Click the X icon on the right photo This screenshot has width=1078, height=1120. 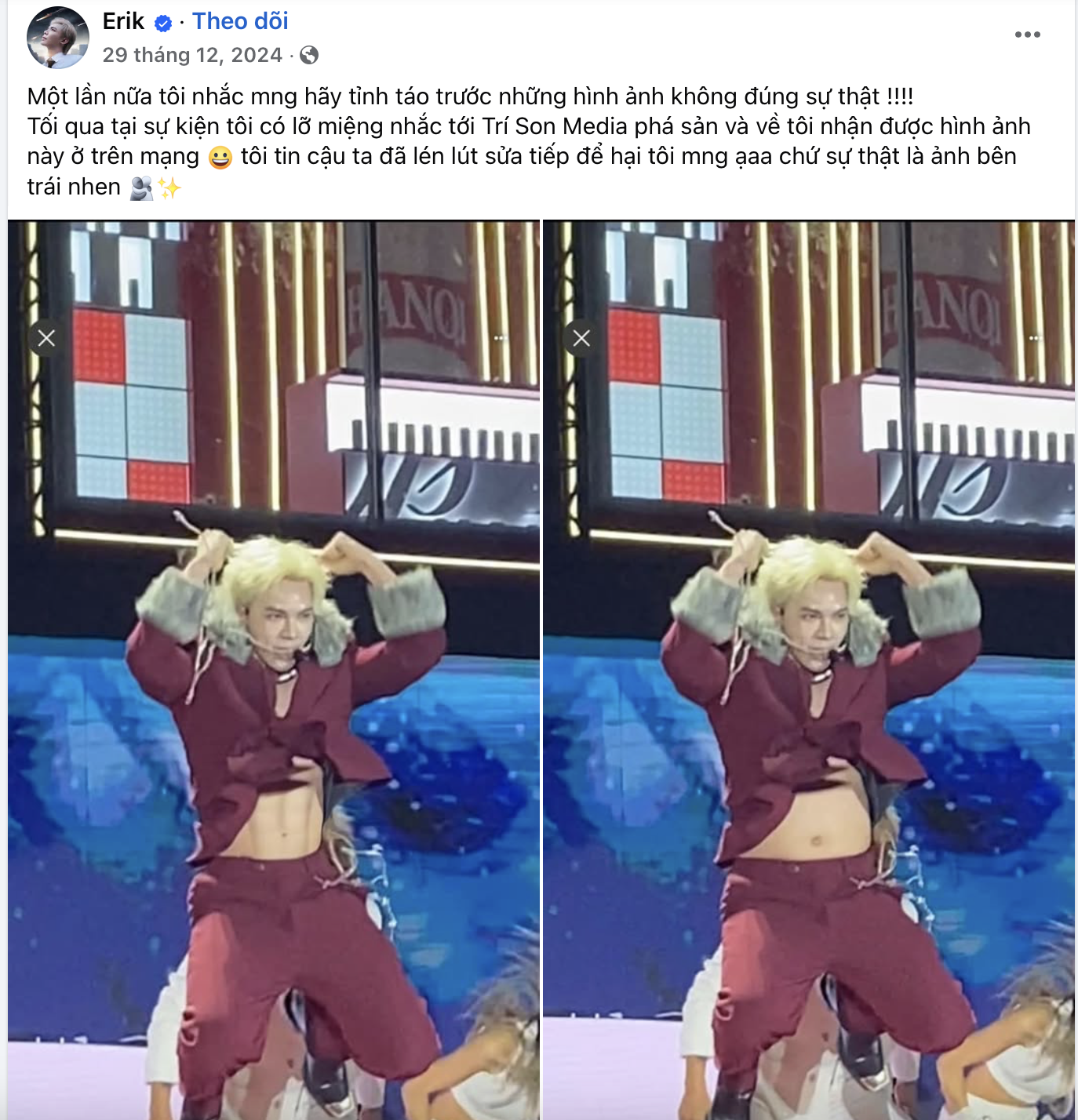tap(581, 338)
